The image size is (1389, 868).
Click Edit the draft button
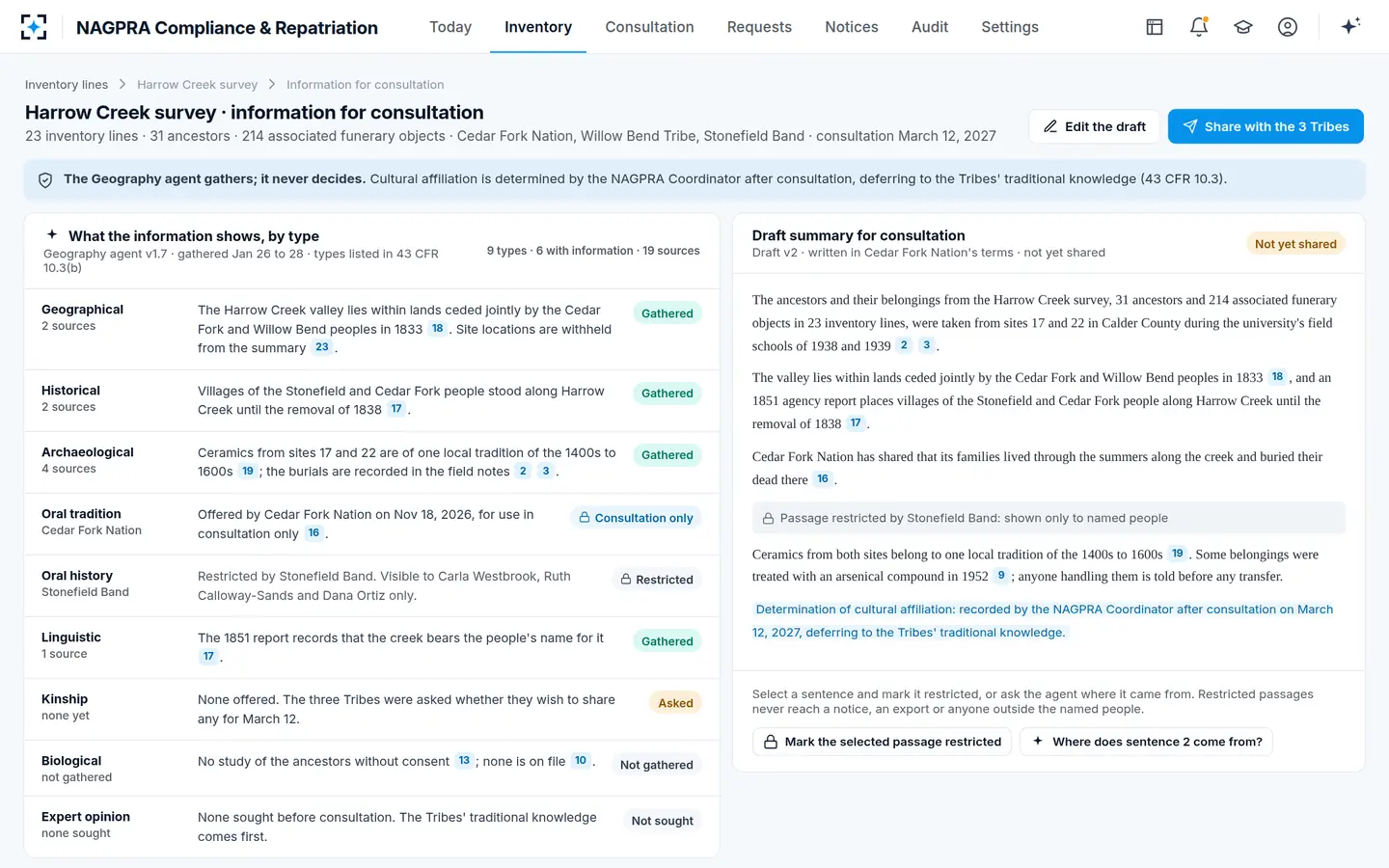coord(1094,126)
